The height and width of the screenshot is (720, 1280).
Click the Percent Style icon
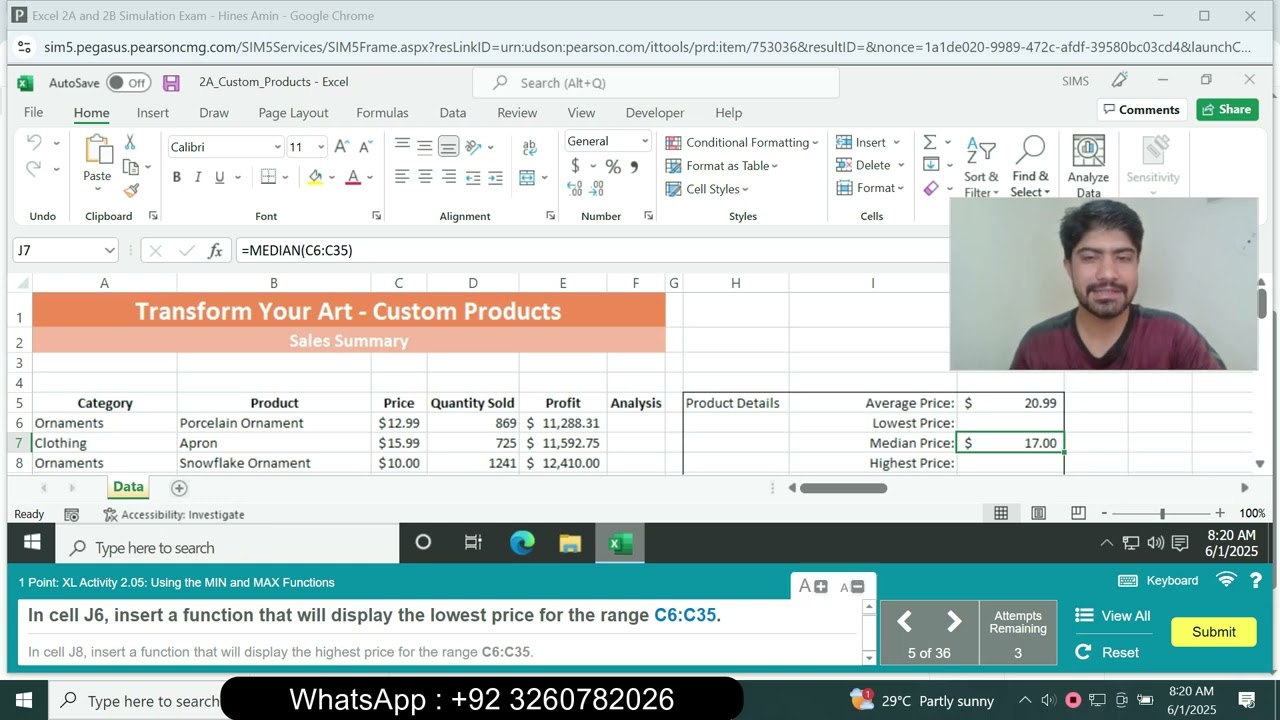[x=612, y=166]
